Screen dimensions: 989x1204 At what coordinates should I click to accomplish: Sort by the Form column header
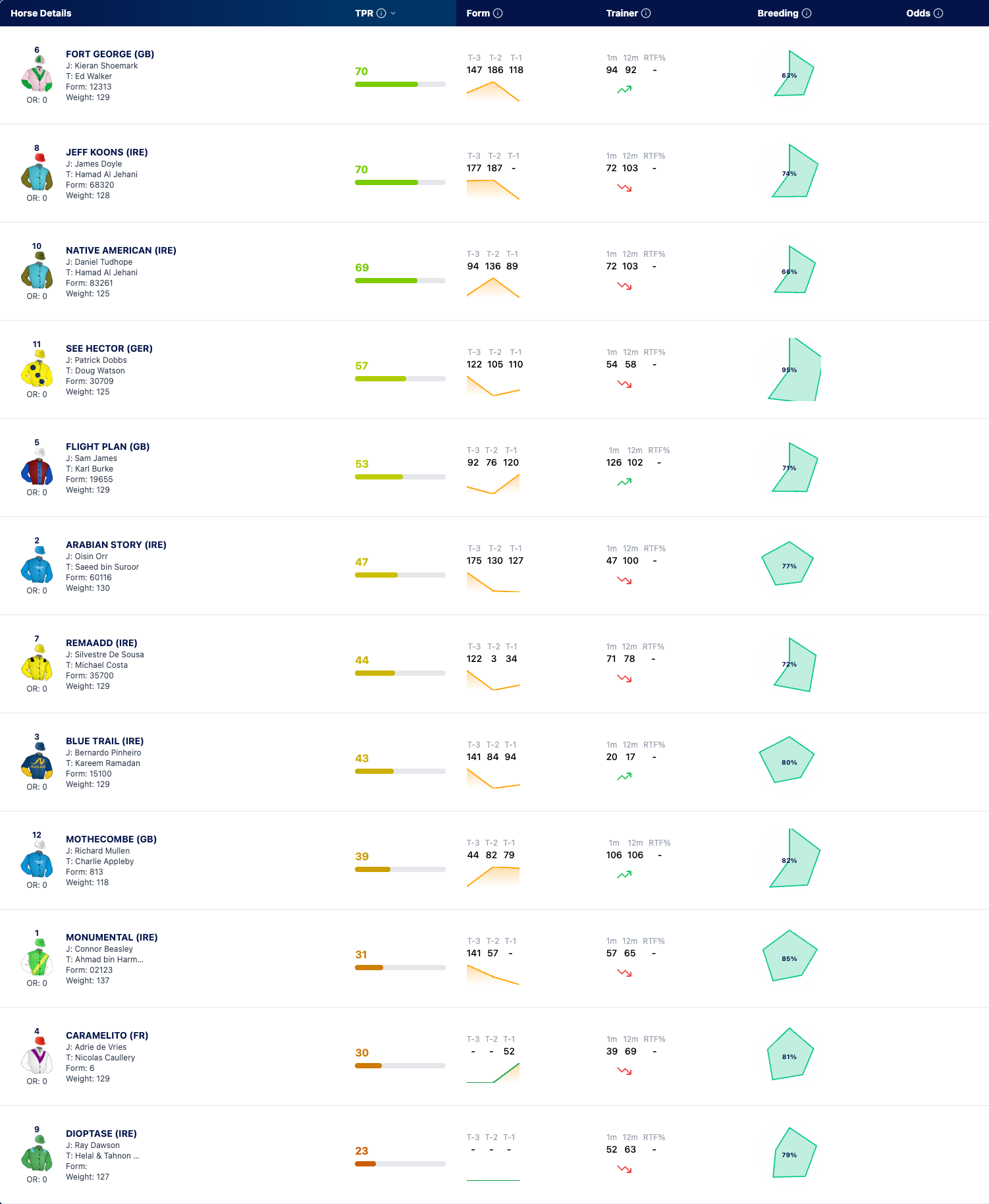pyautogui.click(x=478, y=13)
